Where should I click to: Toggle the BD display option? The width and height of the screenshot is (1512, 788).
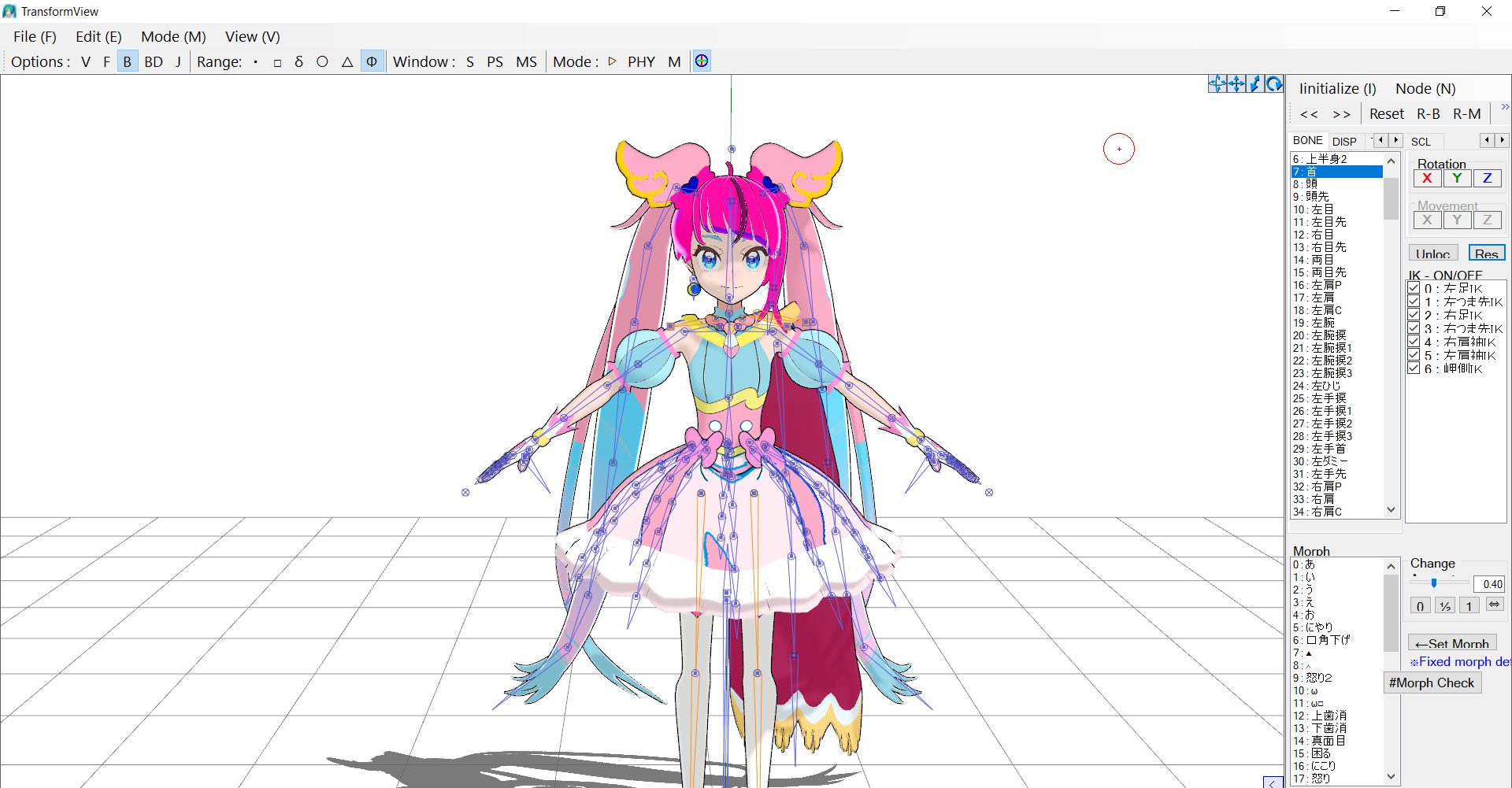154,61
